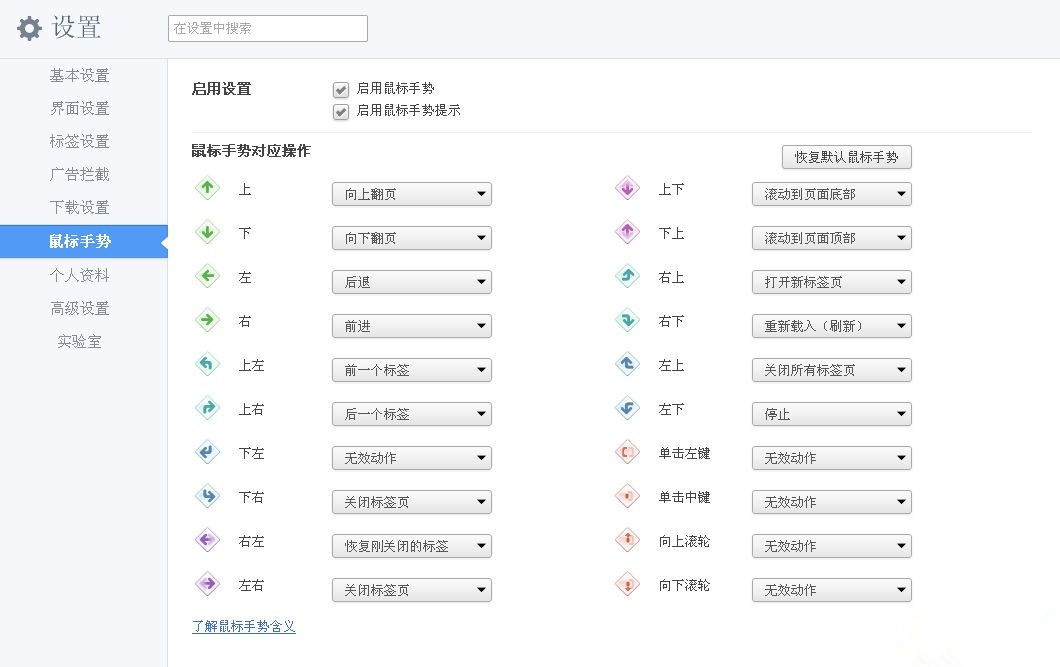Click the purple 上下 gesture icon

[626, 188]
